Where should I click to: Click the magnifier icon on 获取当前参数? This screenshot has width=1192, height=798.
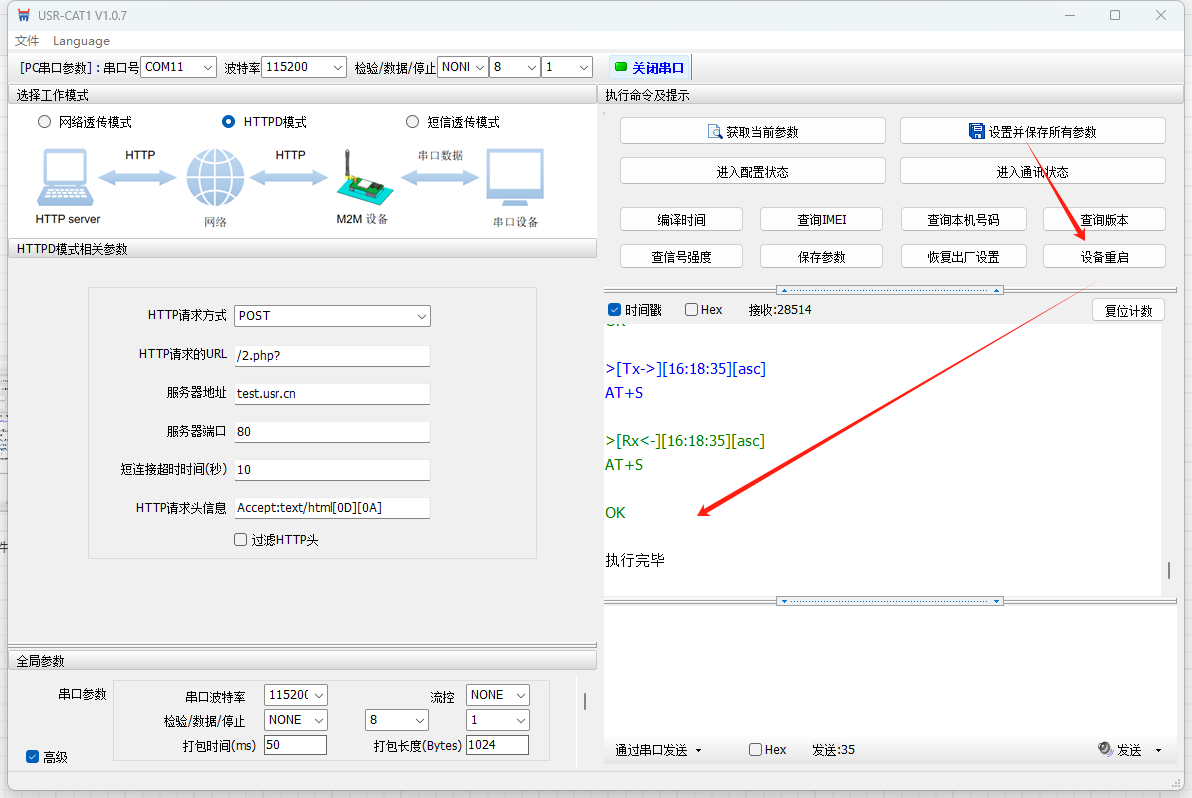(x=715, y=131)
